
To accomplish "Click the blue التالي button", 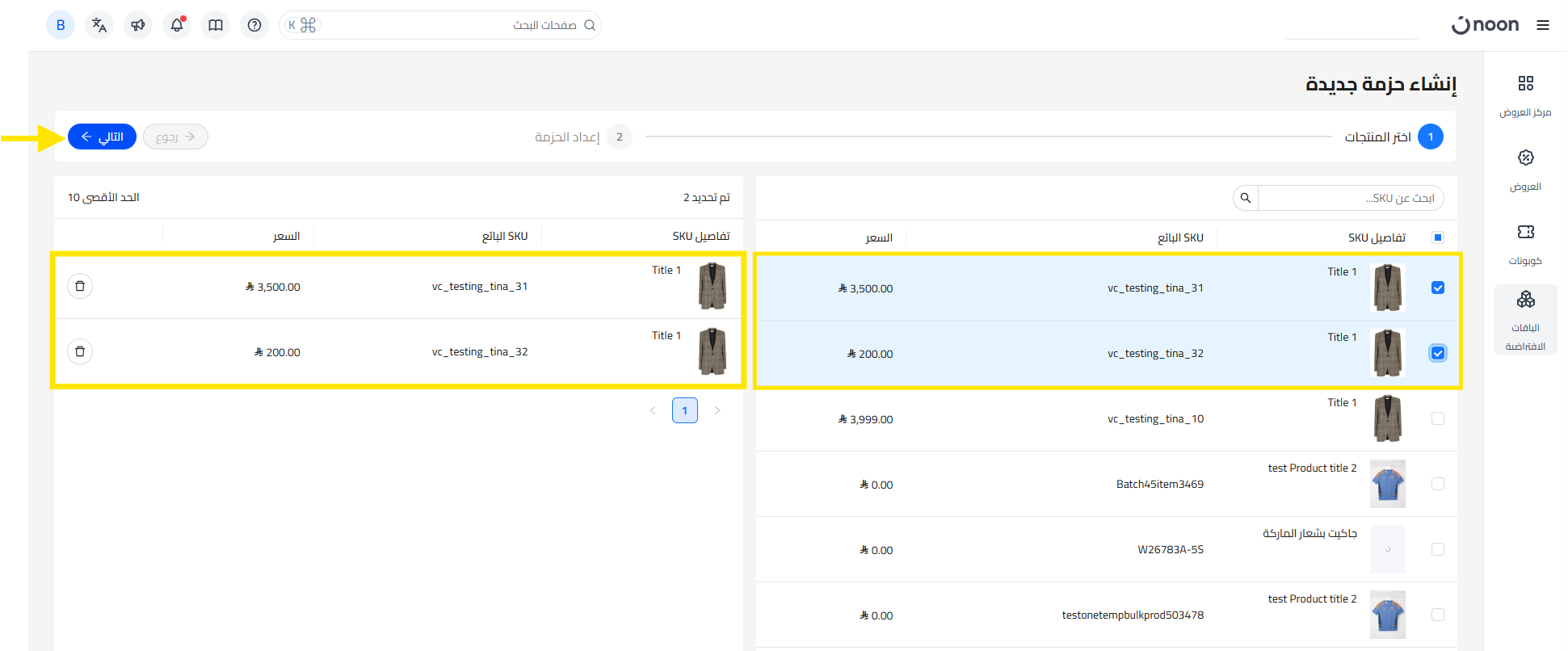I will click(x=102, y=136).
